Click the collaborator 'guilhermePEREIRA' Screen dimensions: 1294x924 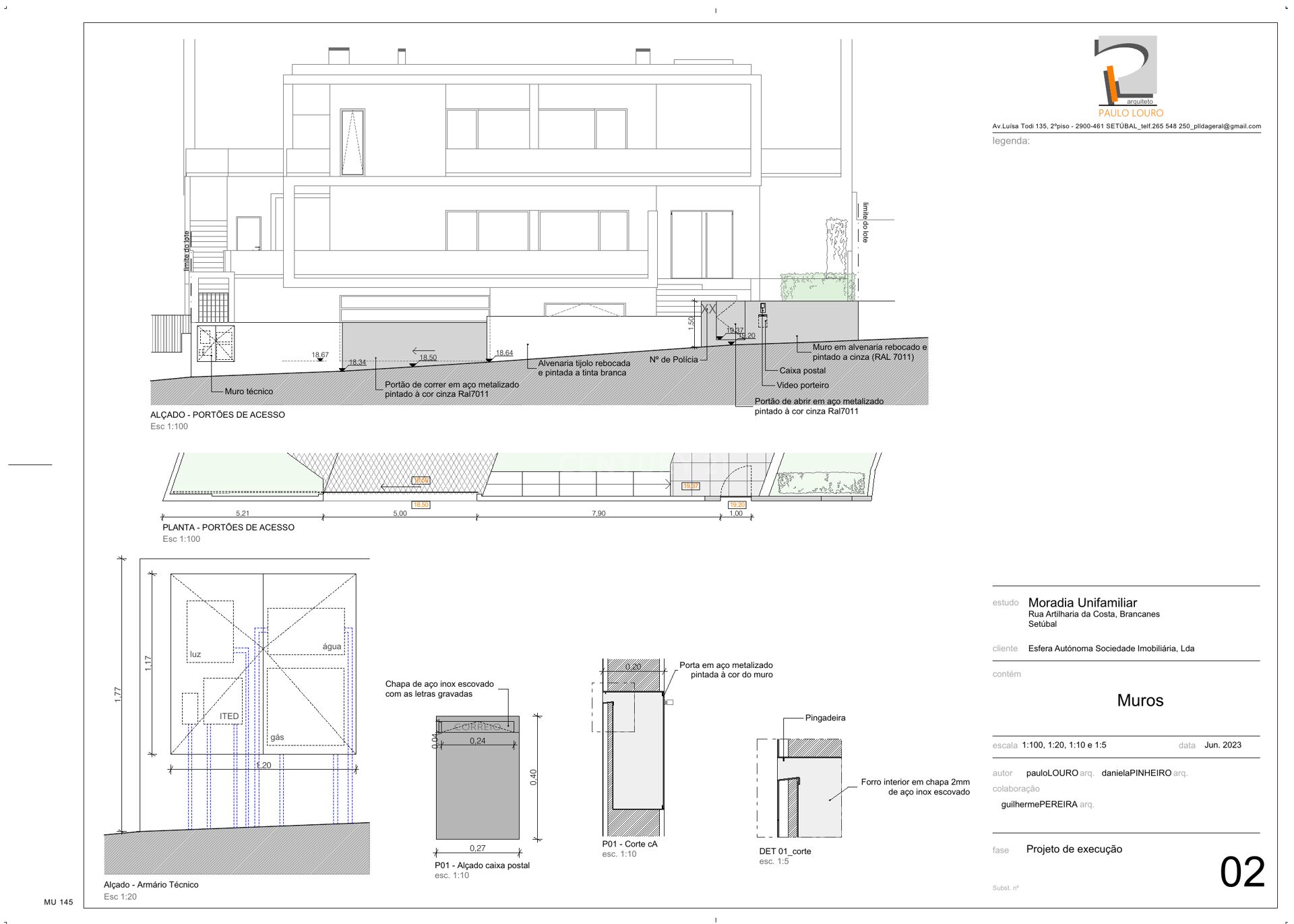tap(1039, 804)
